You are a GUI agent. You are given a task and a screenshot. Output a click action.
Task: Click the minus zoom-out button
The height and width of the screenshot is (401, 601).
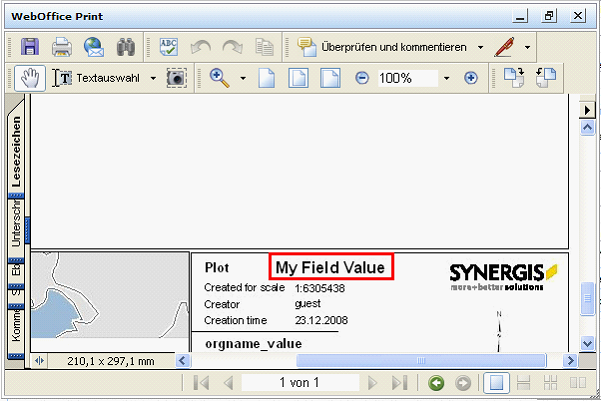point(362,78)
